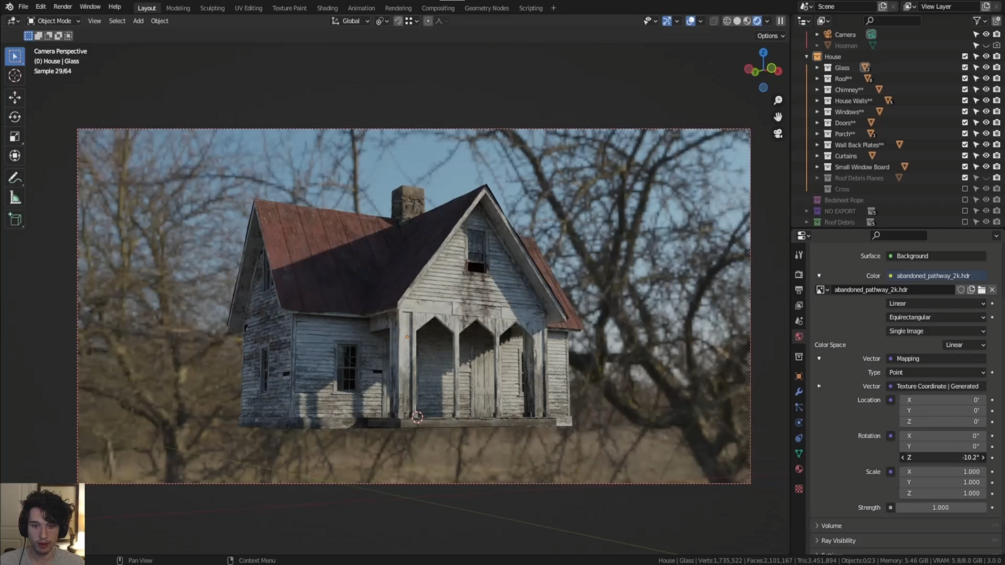Open the viewport Options button
The width and height of the screenshot is (1005, 565).
770,36
